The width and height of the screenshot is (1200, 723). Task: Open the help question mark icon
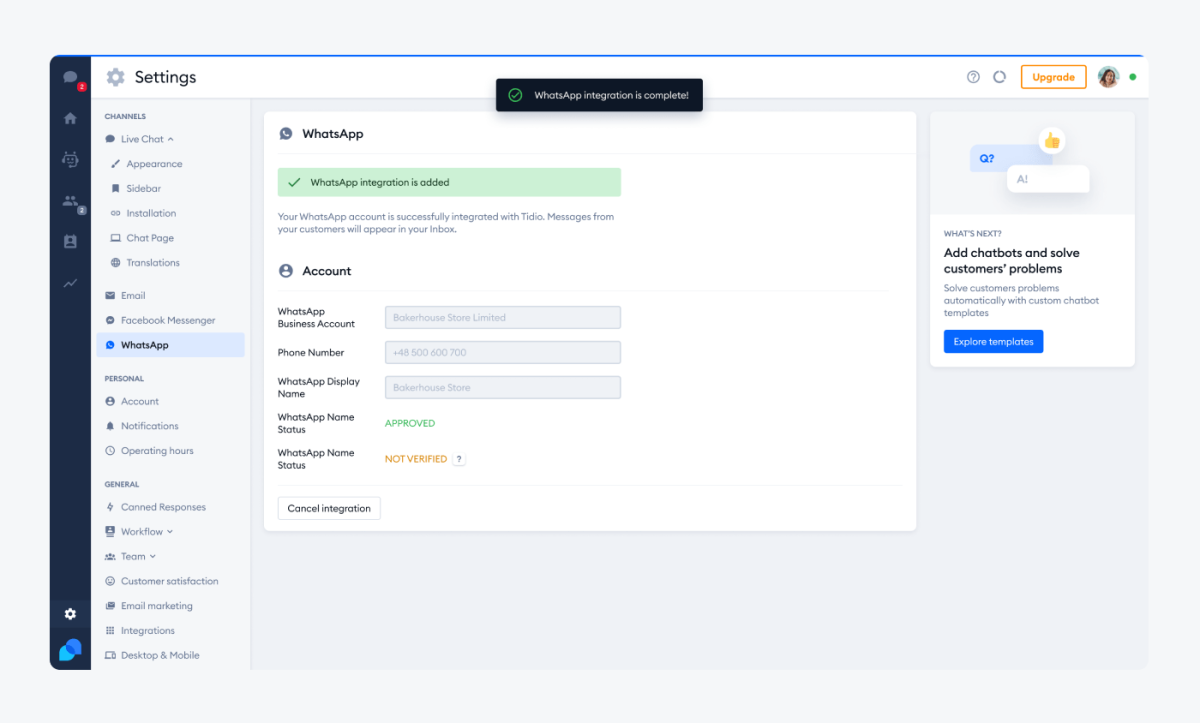pyautogui.click(x=973, y=76)
